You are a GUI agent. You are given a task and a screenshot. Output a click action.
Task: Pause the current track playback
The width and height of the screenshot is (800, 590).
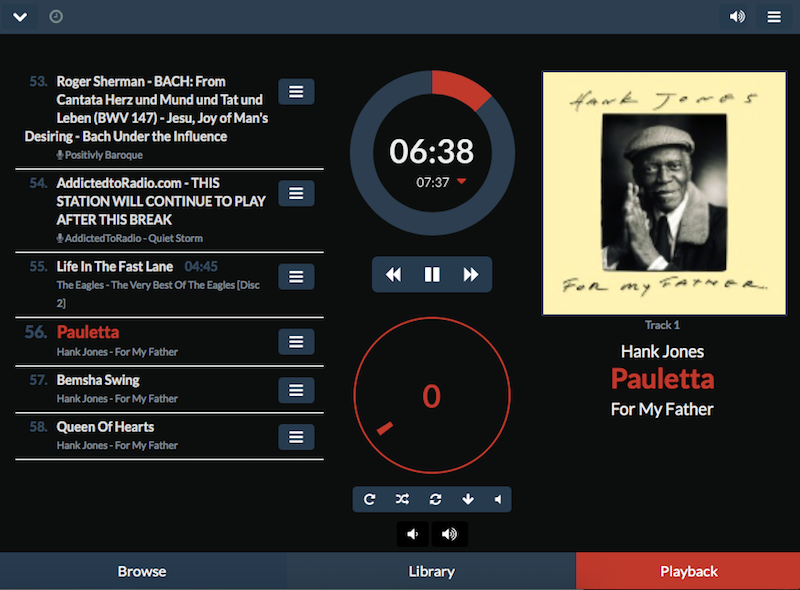(432, 275)
